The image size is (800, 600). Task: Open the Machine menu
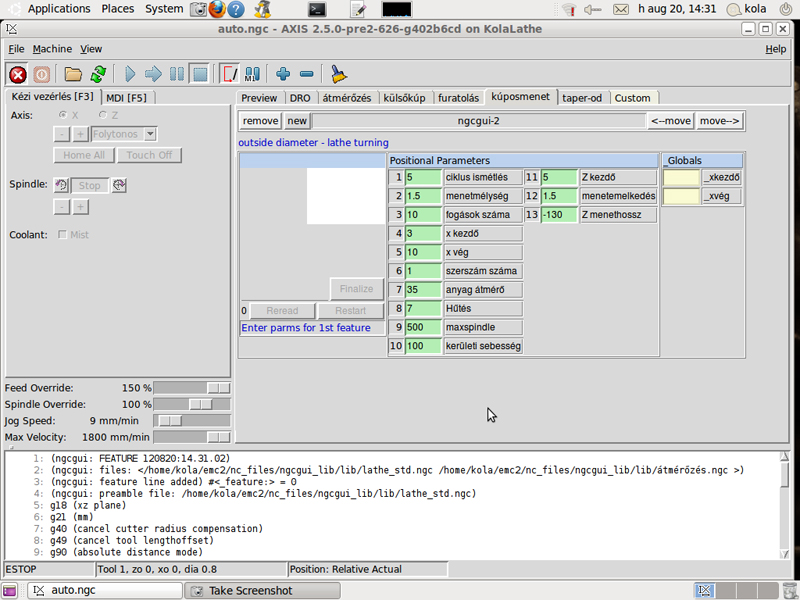tap(52, 49)
